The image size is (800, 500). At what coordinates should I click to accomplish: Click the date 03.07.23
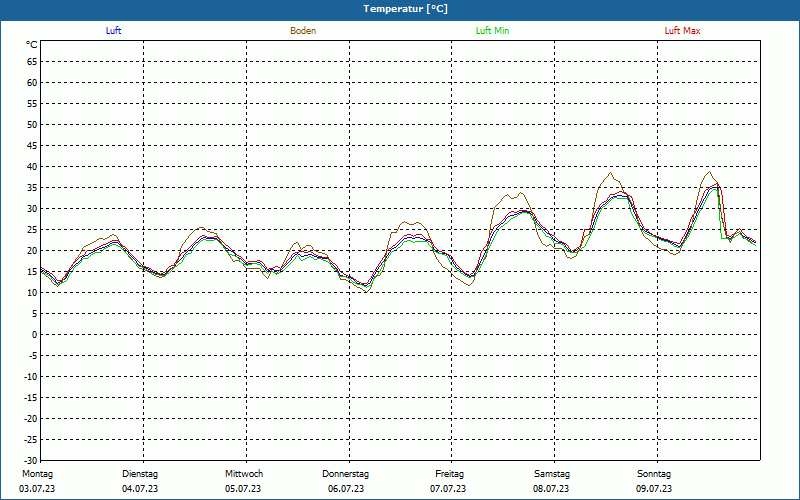point(37,489)
